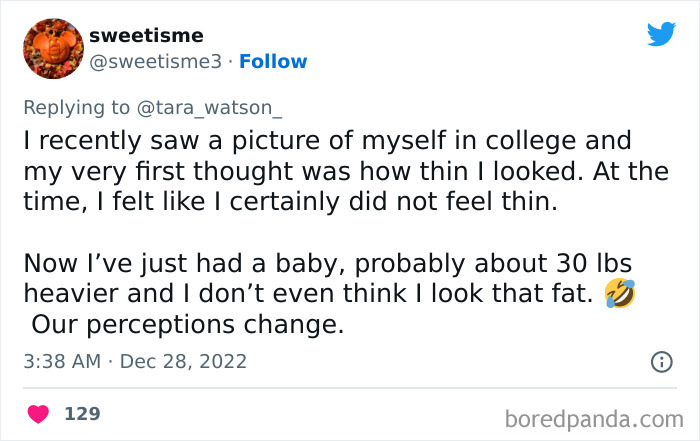The image size is (700, 441).
Task: Open the tweet info circle icon
Action: [x=661, y=362]
